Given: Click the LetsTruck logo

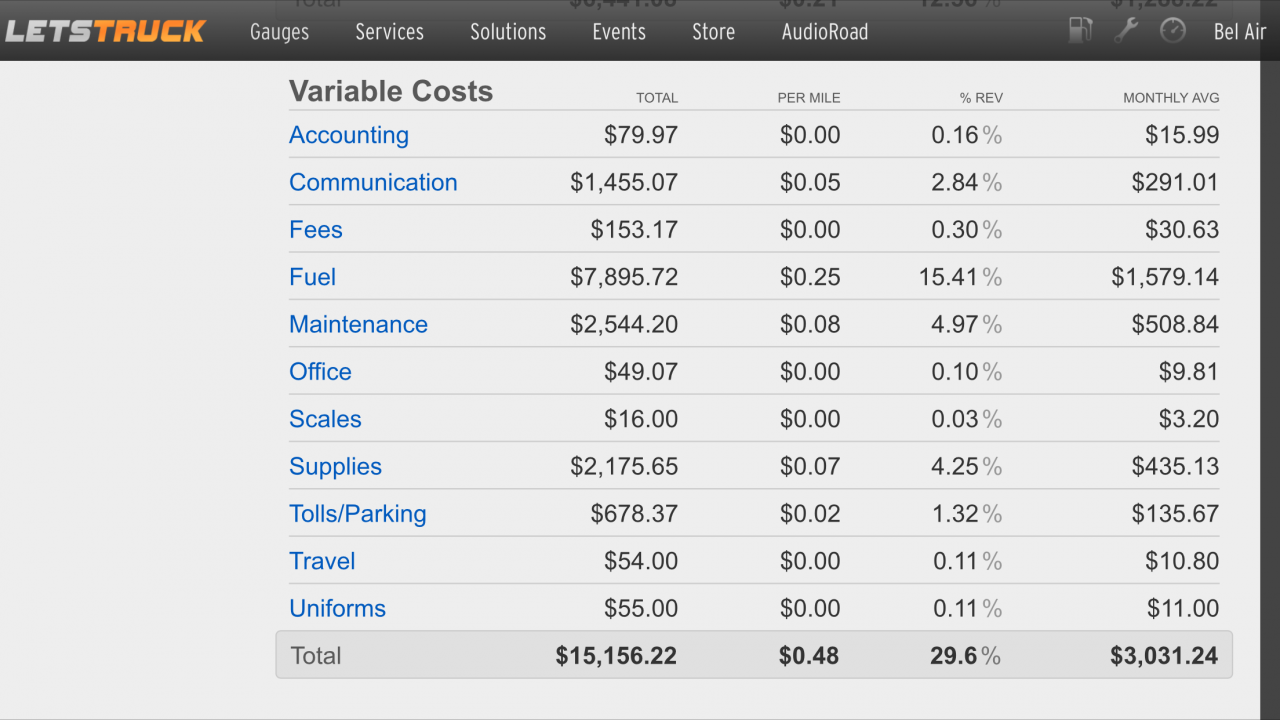Looking at the screenshot, I should pos(105,31).
